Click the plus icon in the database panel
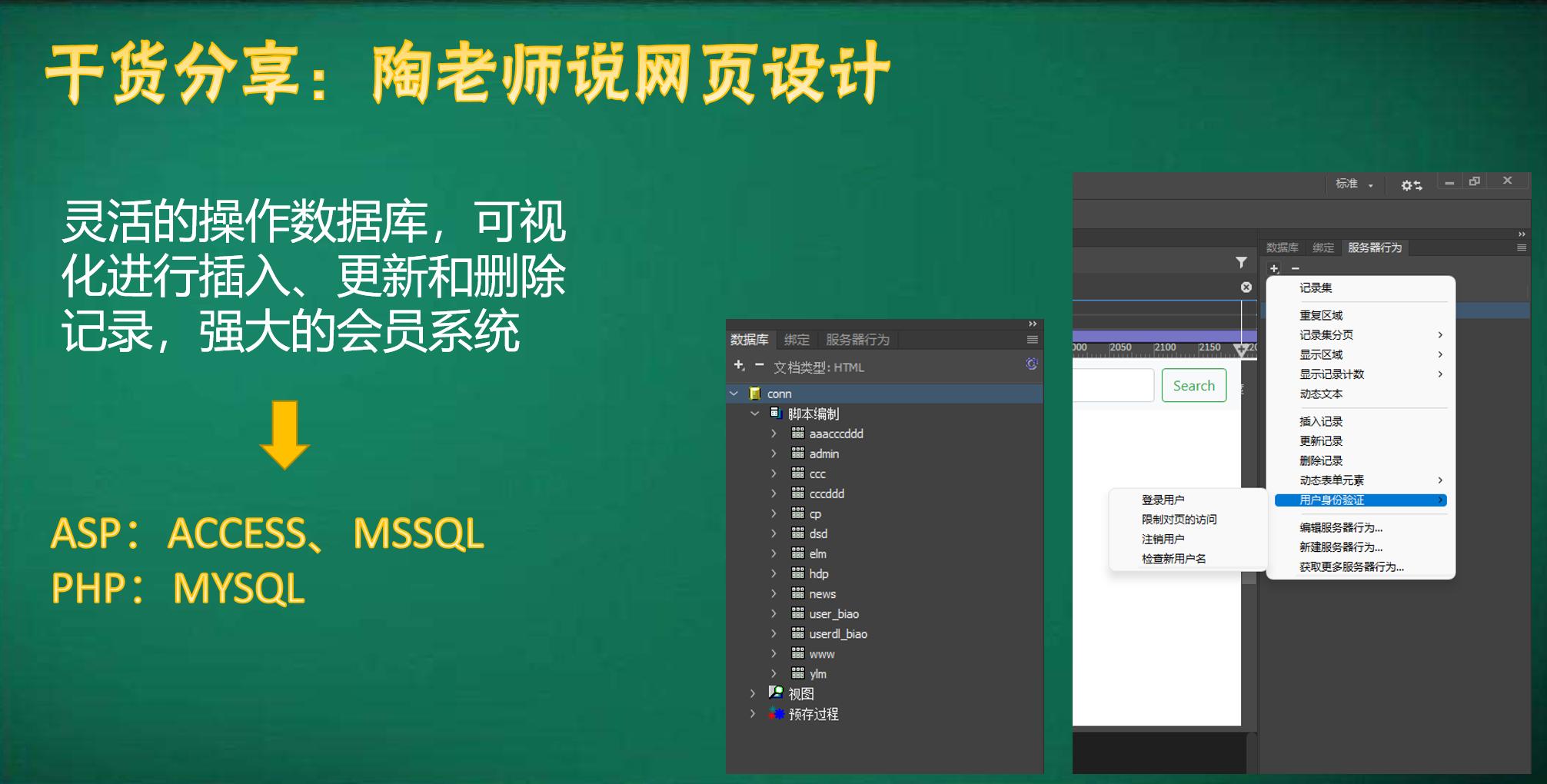The image size is (1547, 784). [x=739, y=365]
